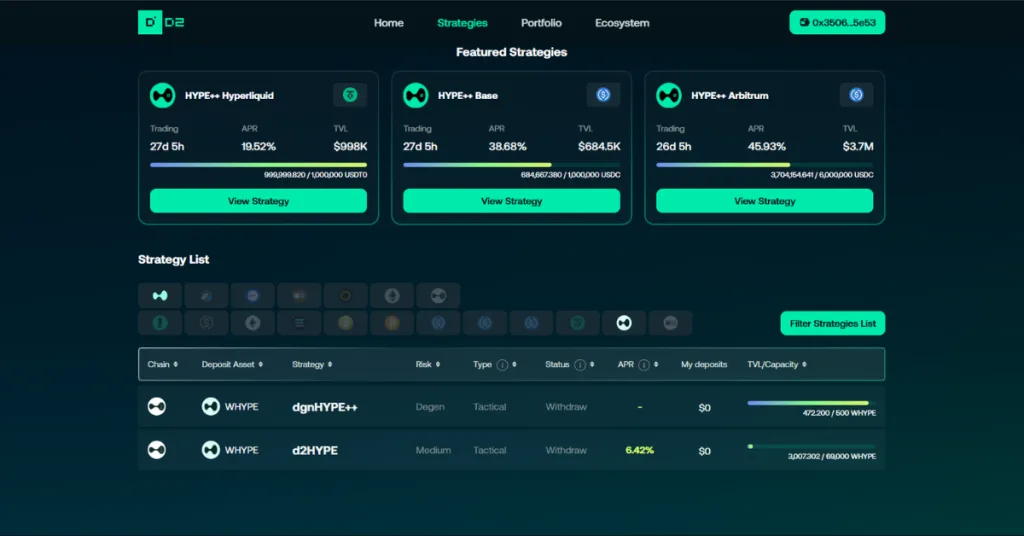The height and width of the screenshot is (536, 1024).
Task: Click the gold coin asset filter icon
Action: [345, 323]
